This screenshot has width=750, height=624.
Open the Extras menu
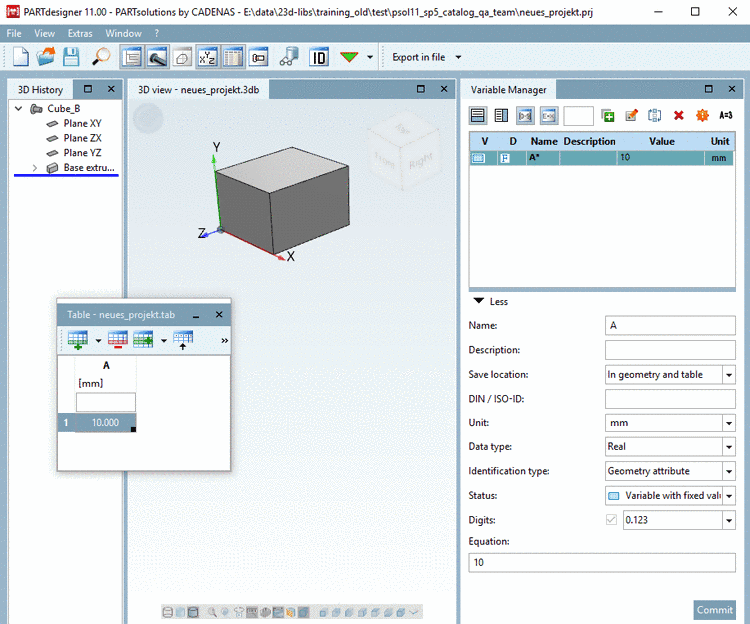pyautogui.click(x=80, y=33)
